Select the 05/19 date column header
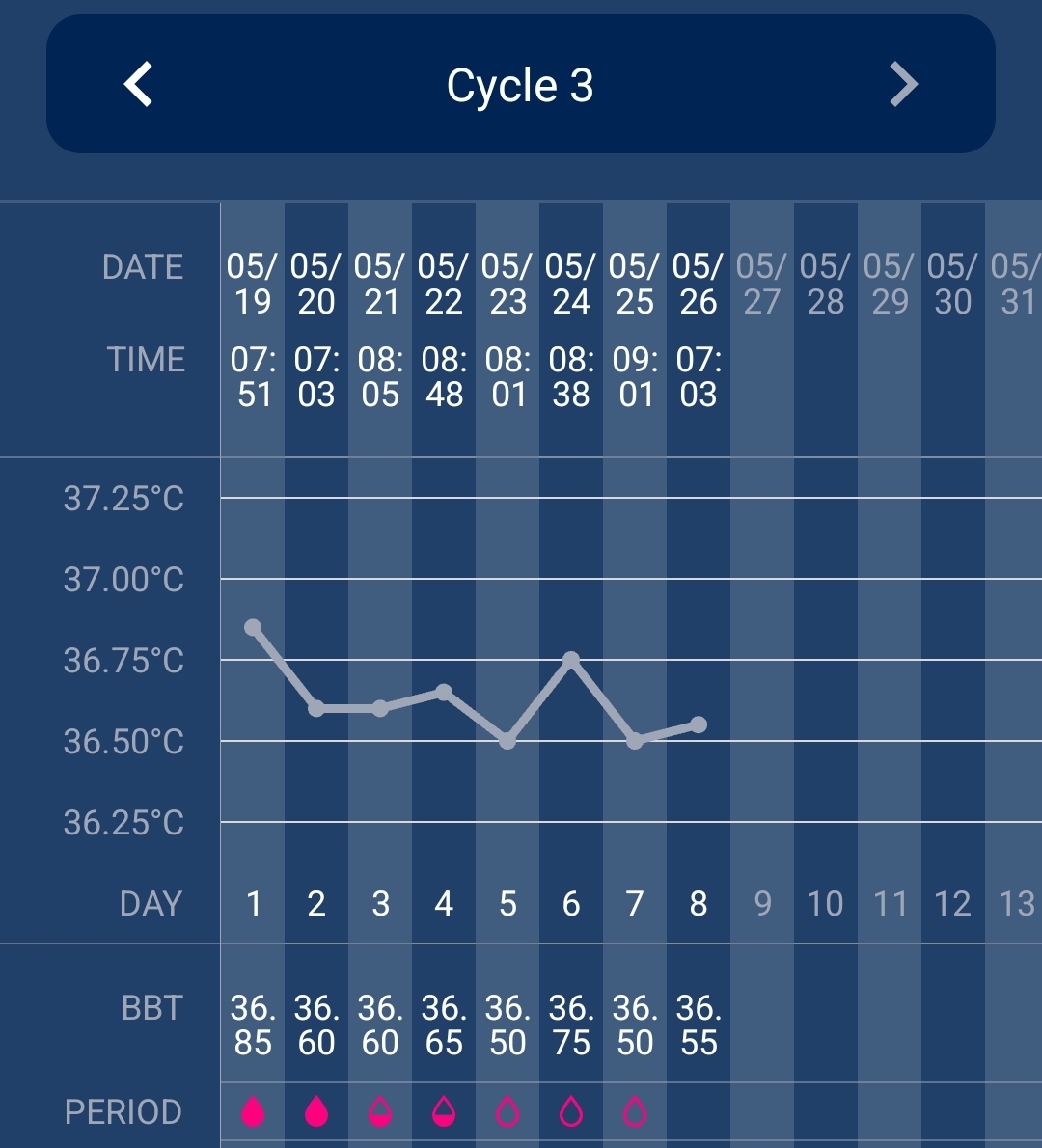 click(x=253, y=285)
